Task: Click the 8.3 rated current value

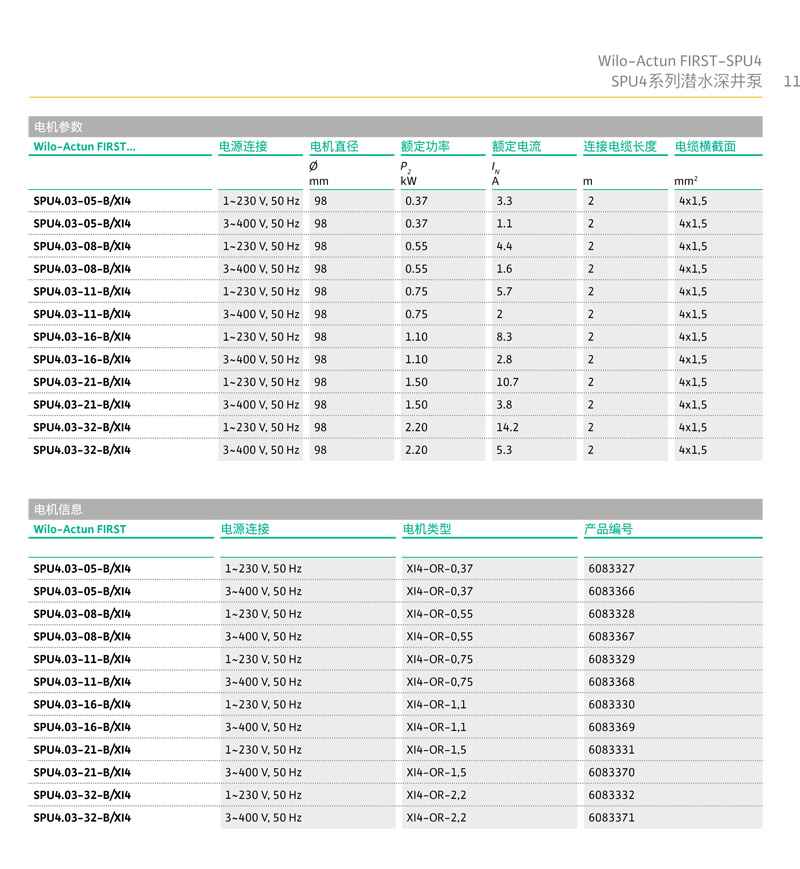Action: [504, 337]
